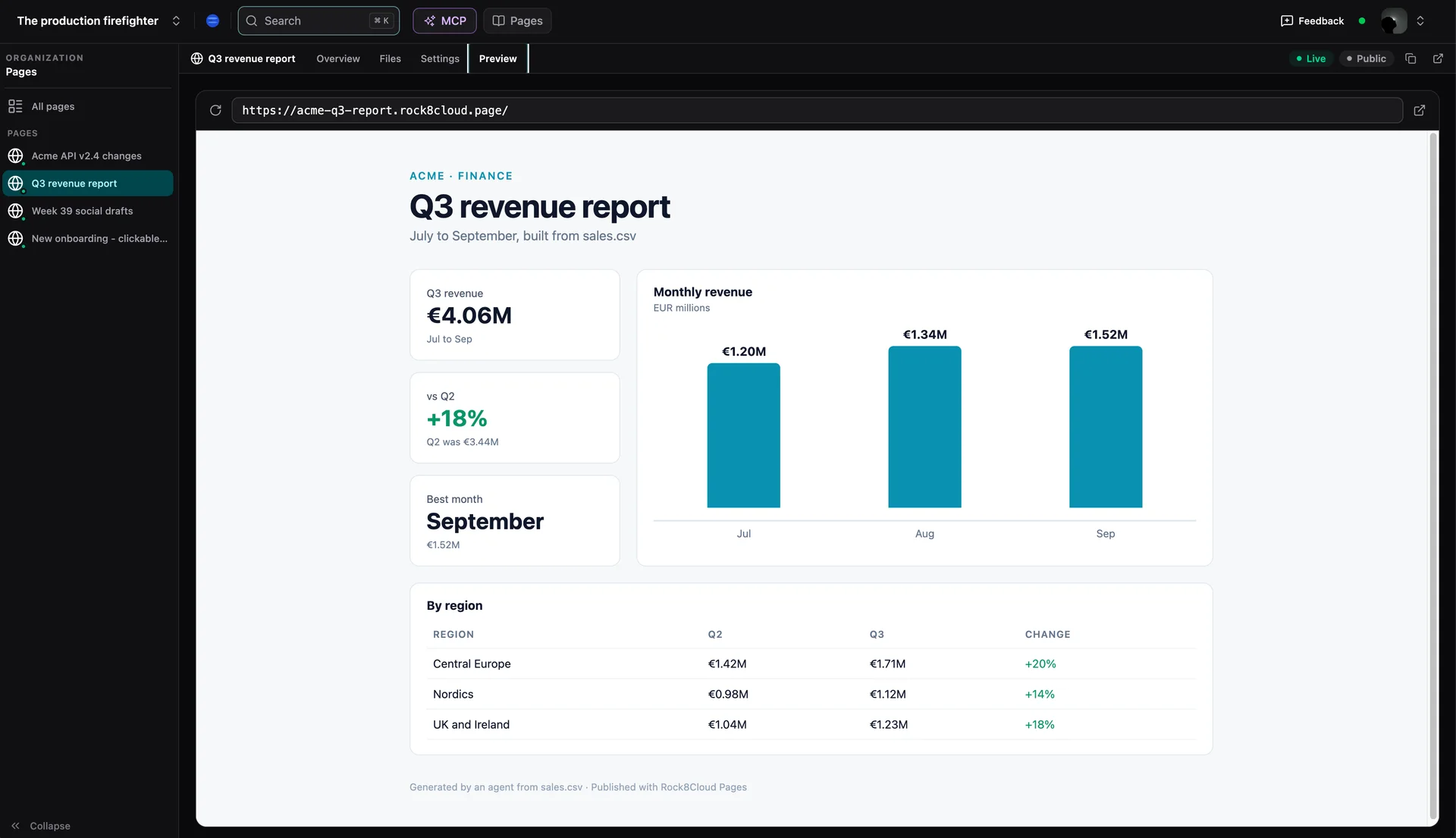Select Q3 revenue report in sidebar
Viewport: 1456px width, 838px height.
(89, 183)
